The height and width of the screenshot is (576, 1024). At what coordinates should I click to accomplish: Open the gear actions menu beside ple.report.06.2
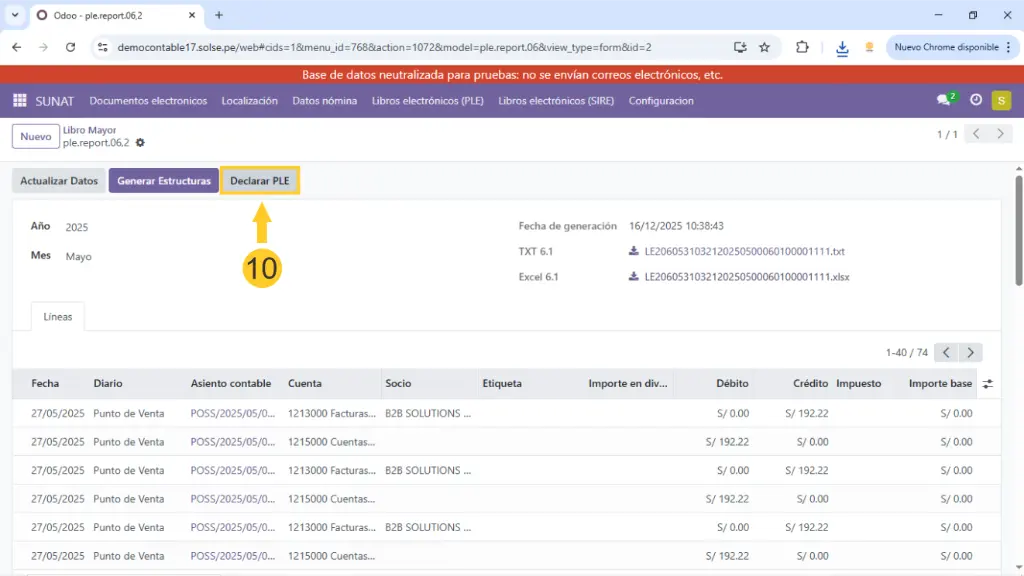point(140,143)
